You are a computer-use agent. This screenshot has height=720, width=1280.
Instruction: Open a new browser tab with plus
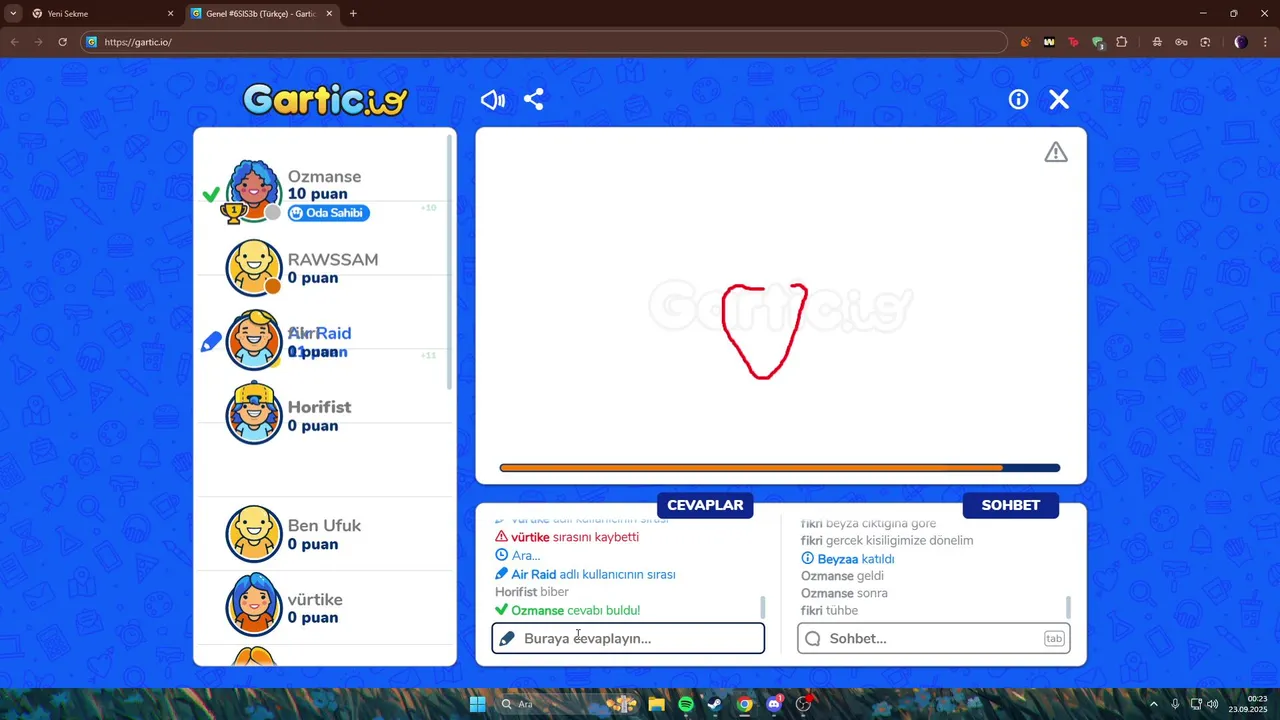tap(353, 14)
